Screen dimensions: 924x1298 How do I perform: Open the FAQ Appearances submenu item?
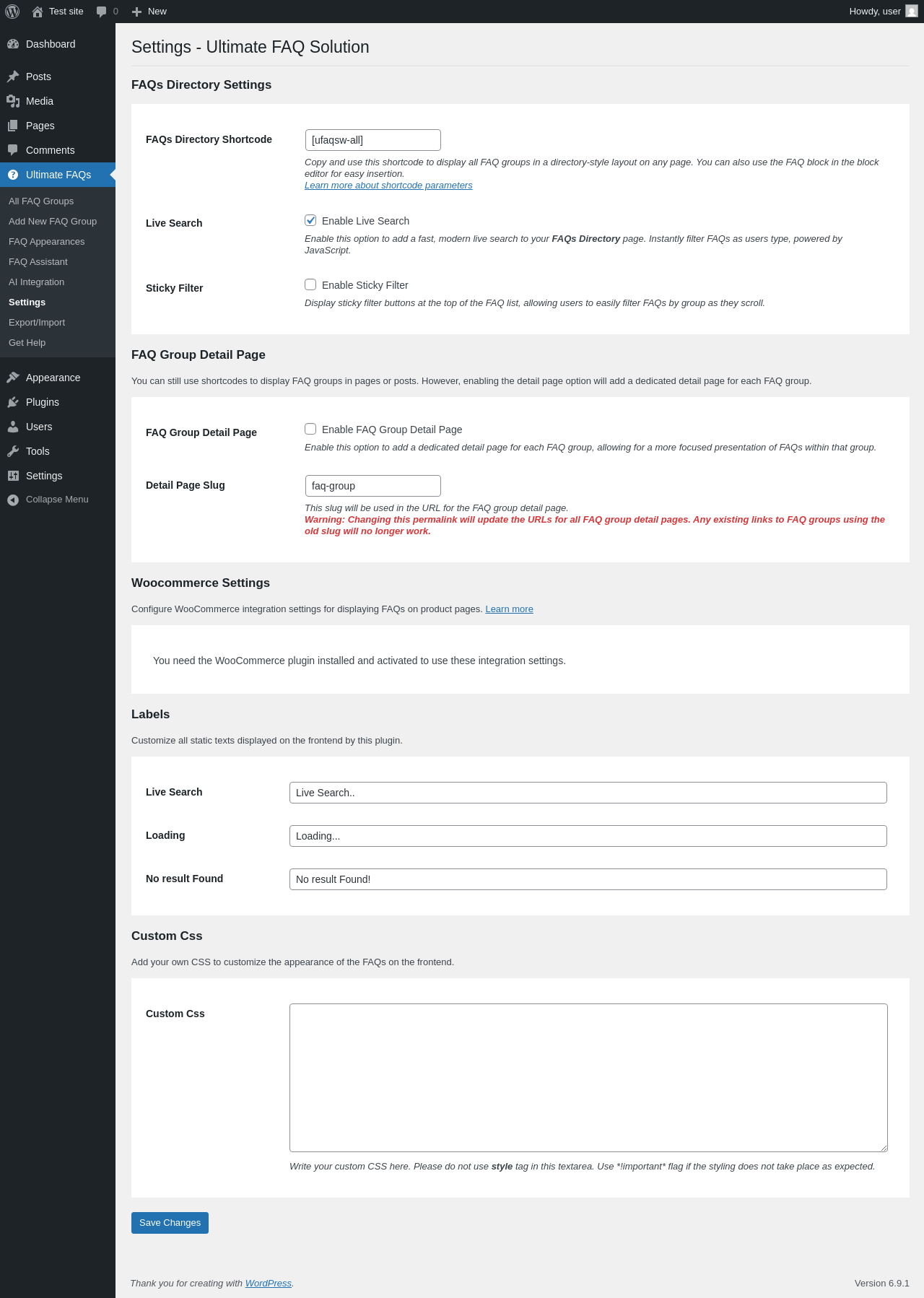[x=46, y=242]
